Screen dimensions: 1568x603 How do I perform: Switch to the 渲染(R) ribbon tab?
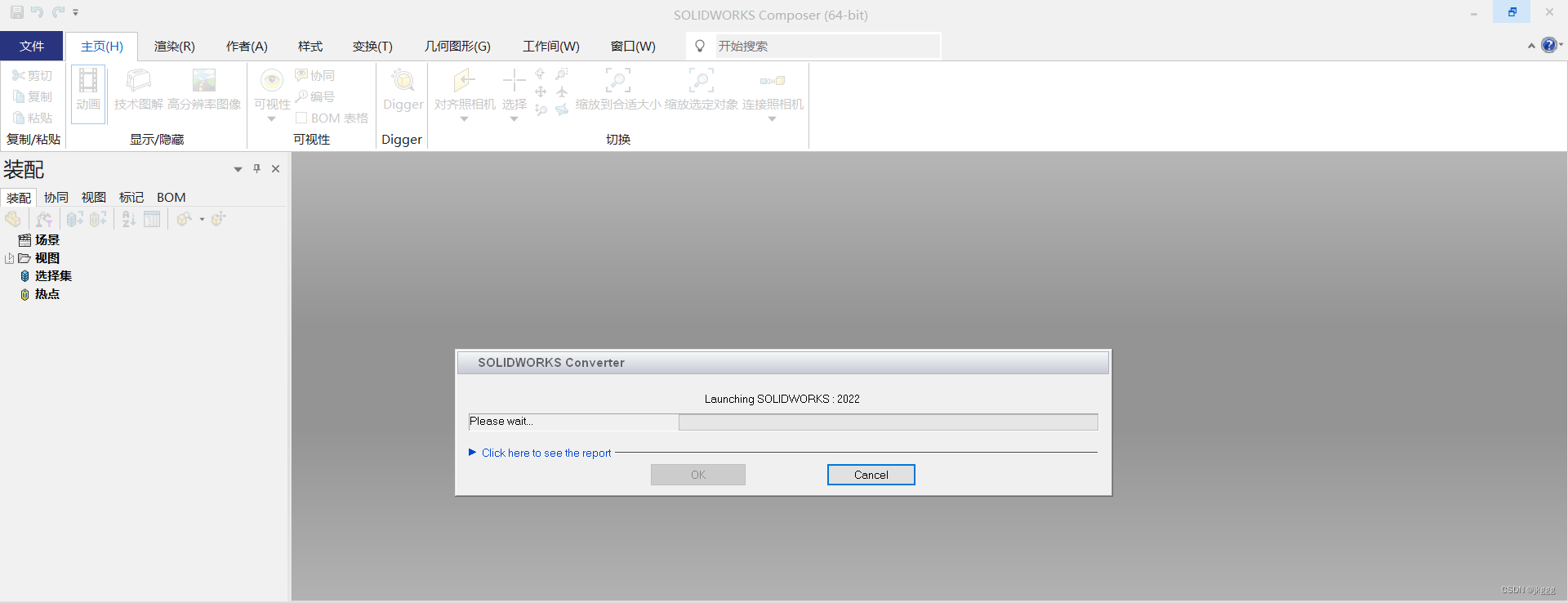[x=175, y=46]
